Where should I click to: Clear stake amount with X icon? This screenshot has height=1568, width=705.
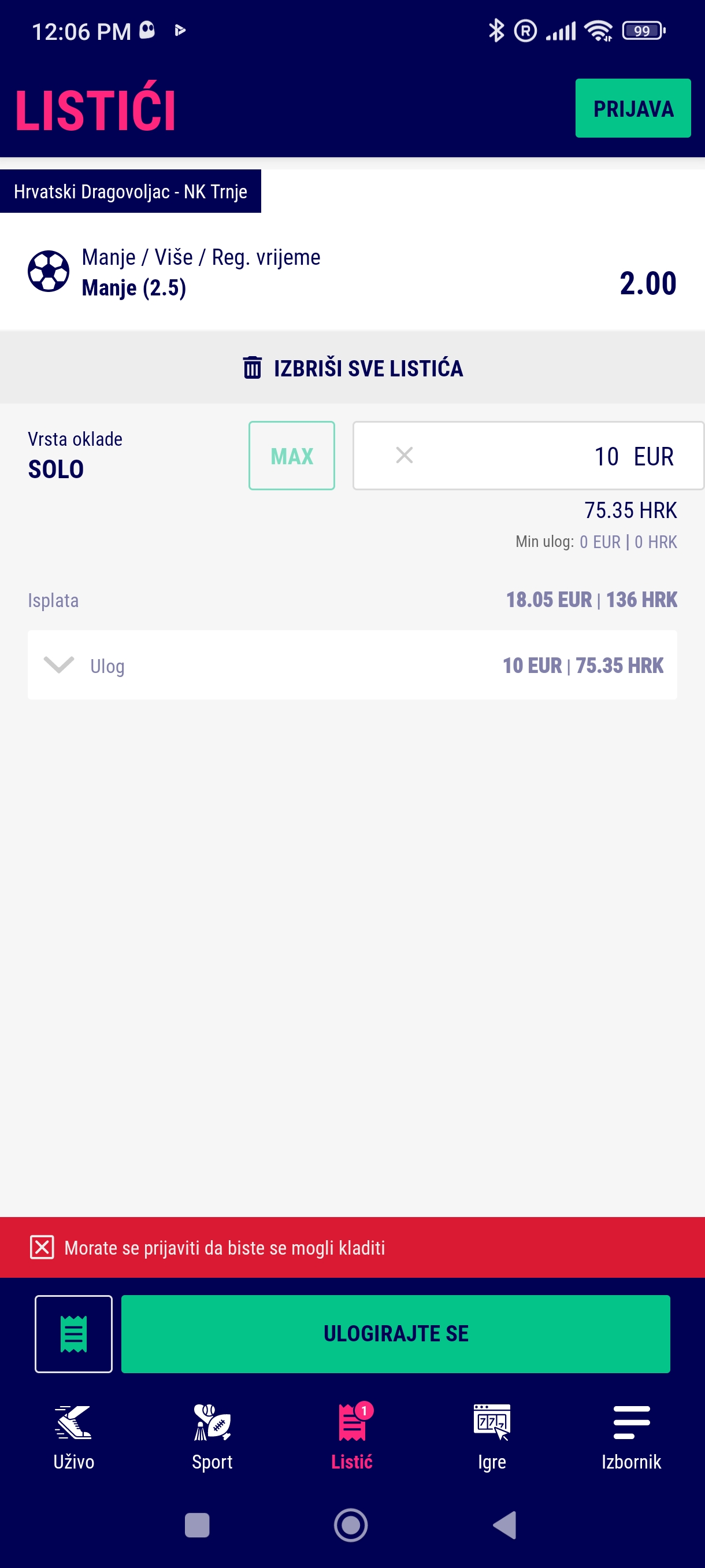tap(405, 455)
